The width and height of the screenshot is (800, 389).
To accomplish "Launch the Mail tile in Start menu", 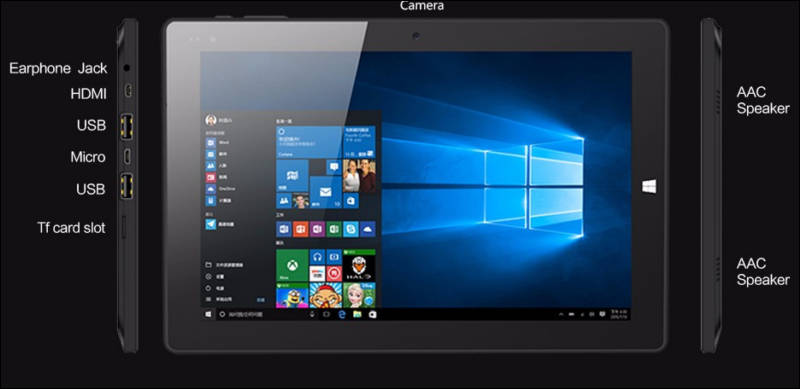I will (326, 192).
